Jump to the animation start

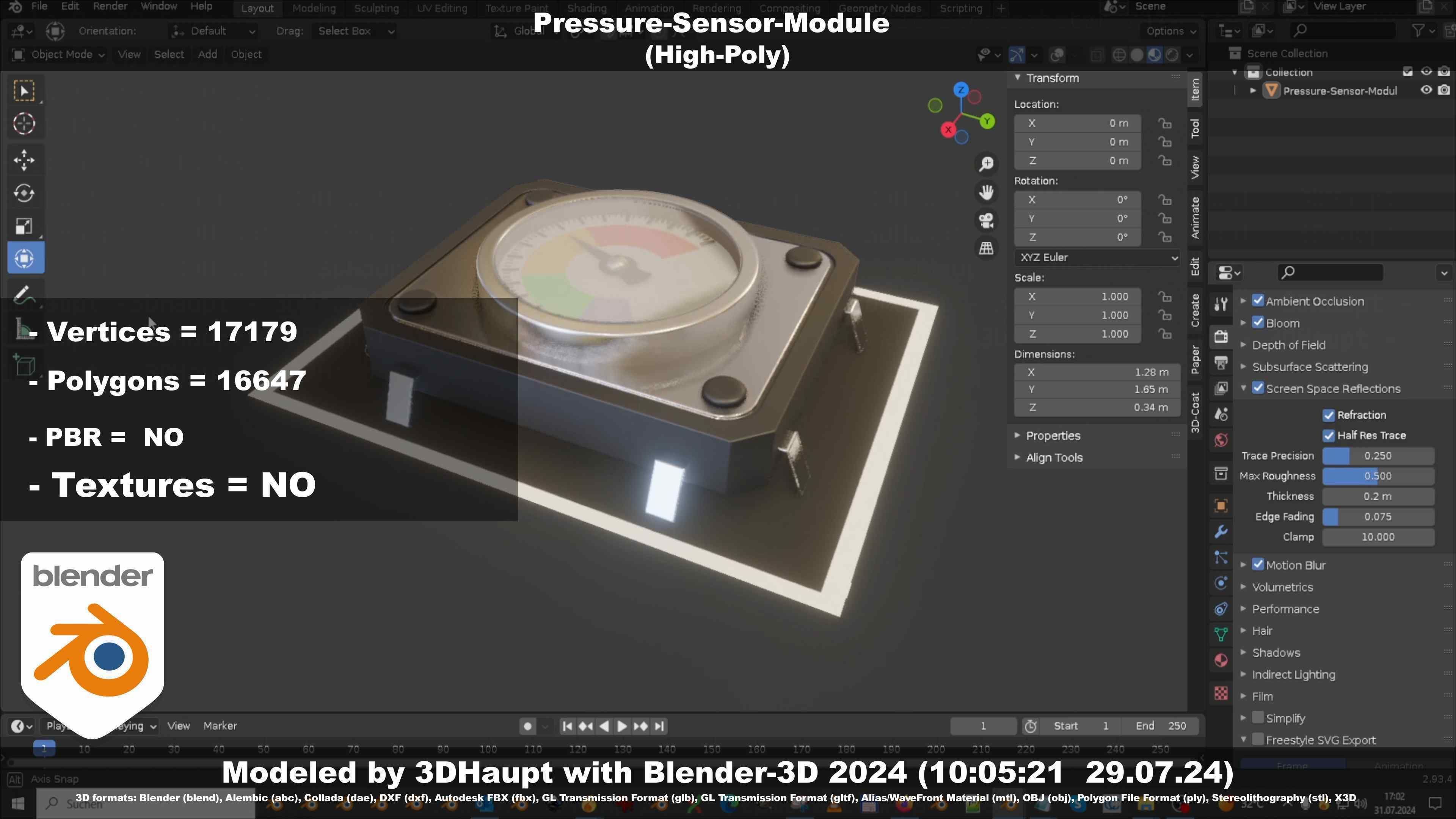568,726
